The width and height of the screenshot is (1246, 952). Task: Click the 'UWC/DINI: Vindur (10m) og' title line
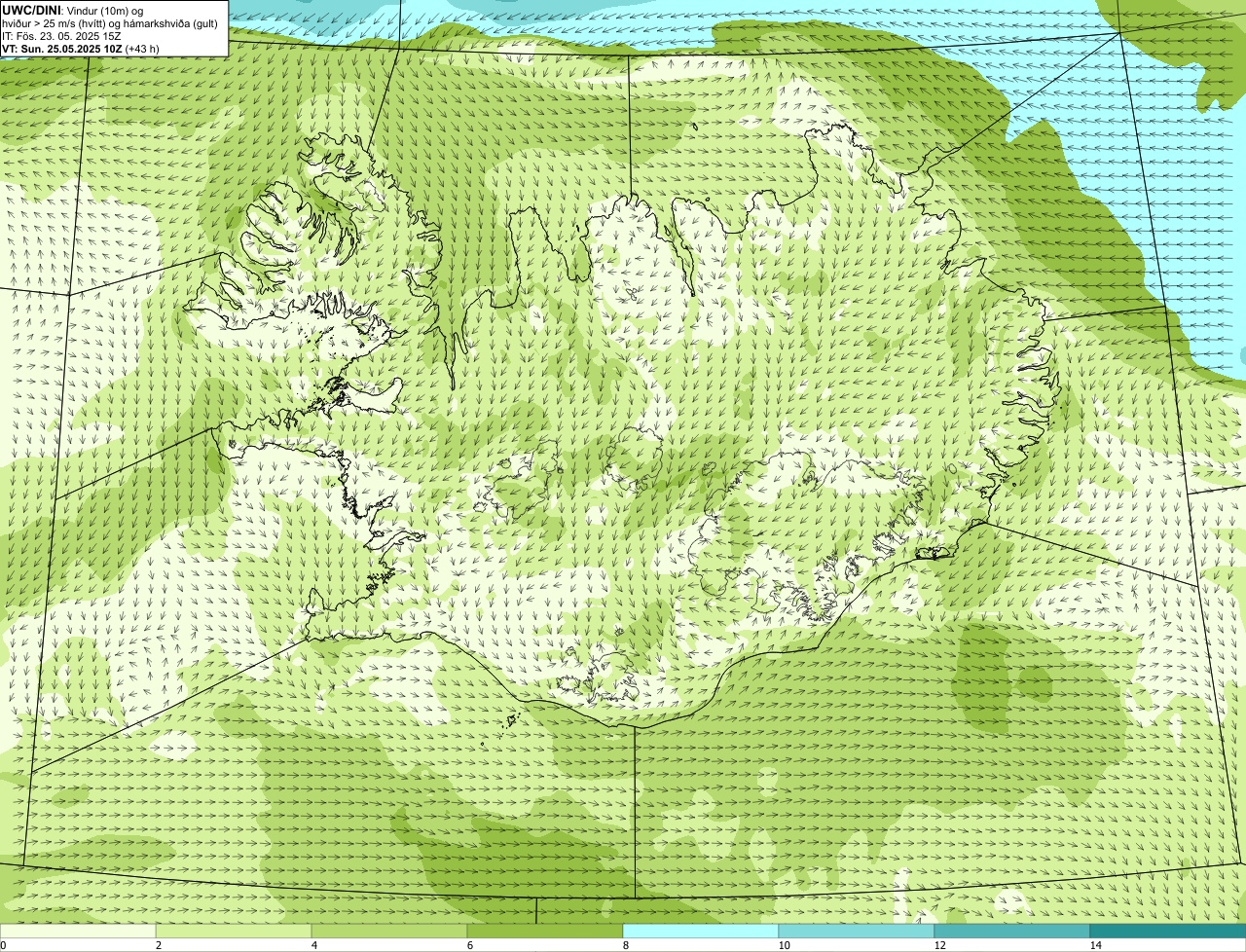(73, 10)
